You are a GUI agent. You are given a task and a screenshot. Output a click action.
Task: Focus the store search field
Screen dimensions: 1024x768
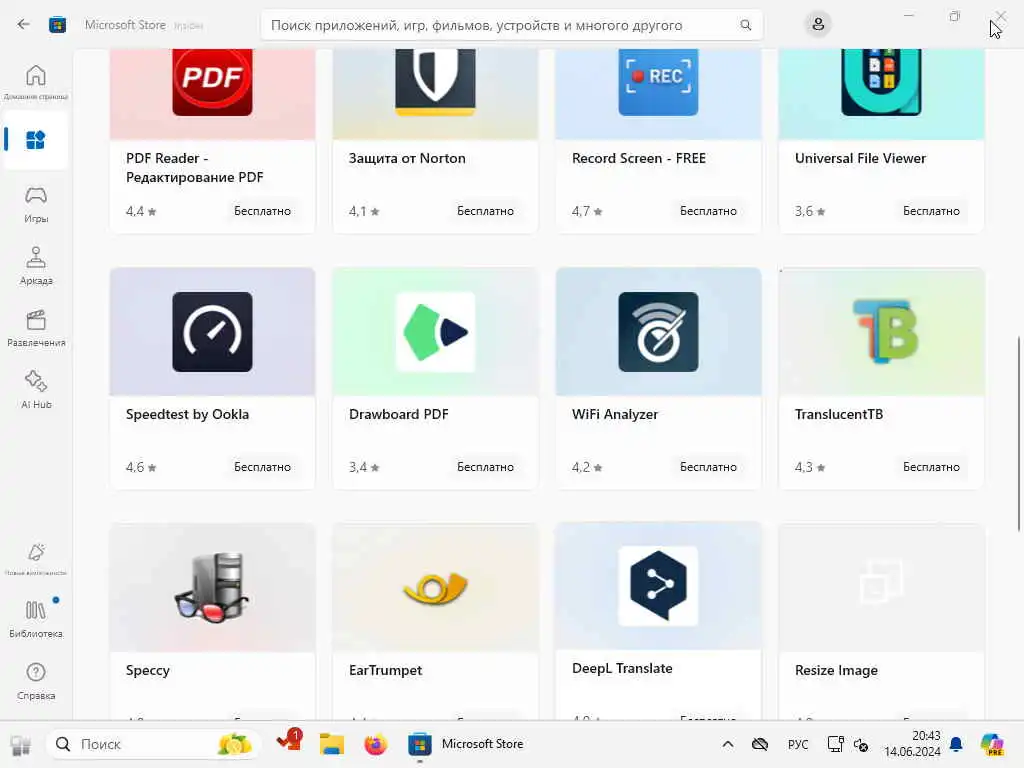(x=511, y=25)
